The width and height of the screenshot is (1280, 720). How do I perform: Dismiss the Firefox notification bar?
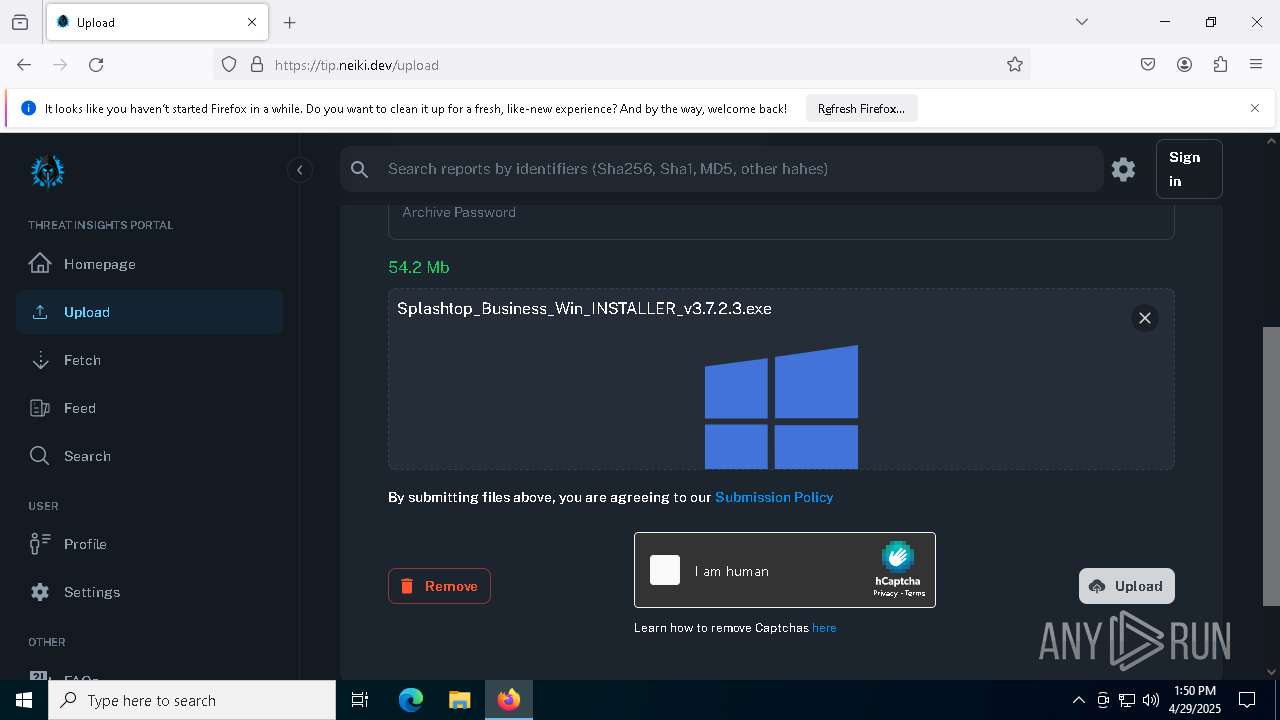pos(1255,108)
